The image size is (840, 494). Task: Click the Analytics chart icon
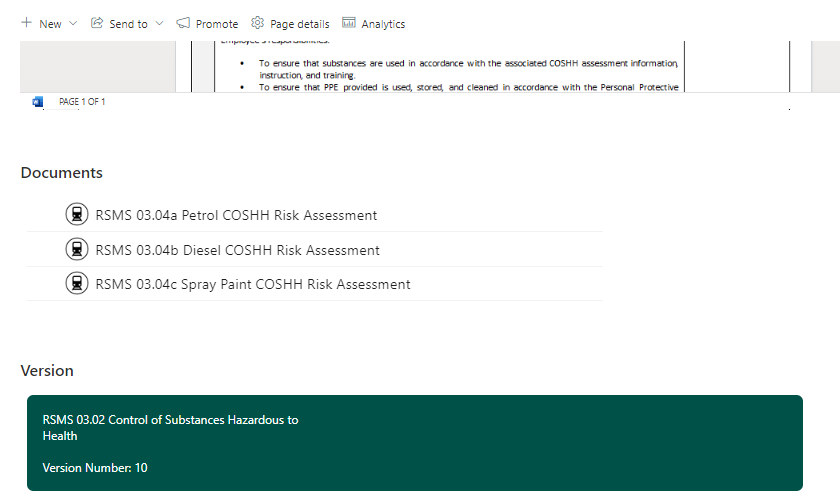(x=349, y=23)
